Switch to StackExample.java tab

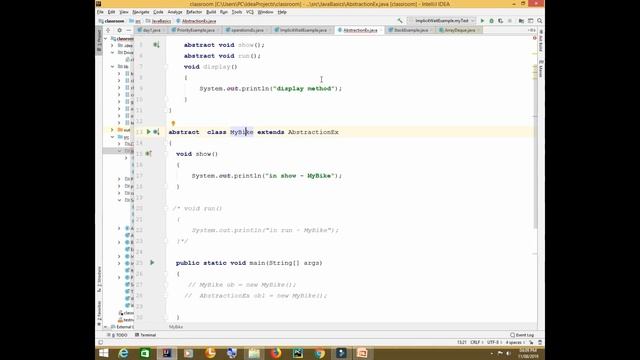point(409,30)
